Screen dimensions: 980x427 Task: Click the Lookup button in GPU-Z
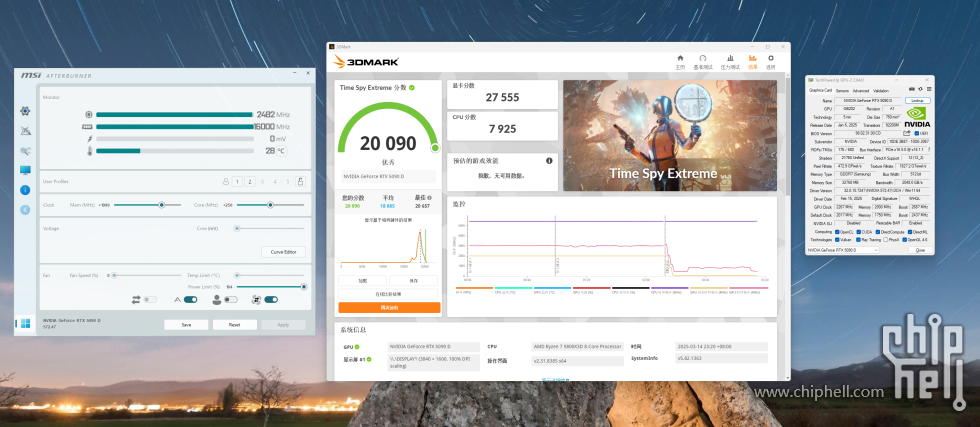coord(918,101)
